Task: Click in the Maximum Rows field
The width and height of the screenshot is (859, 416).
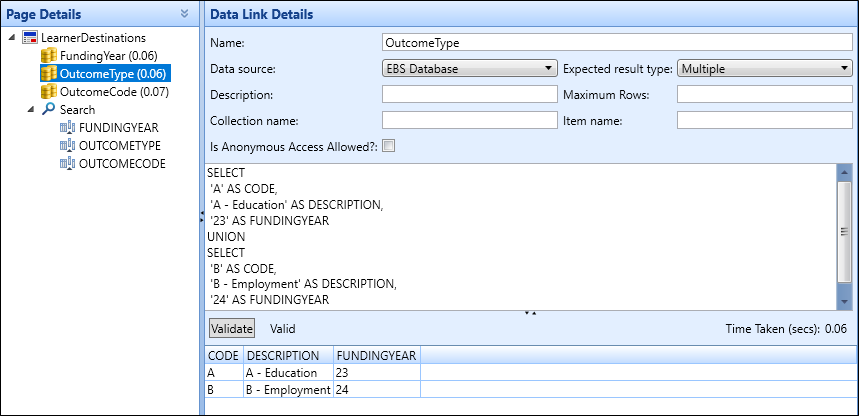Action: click(763, 95)
